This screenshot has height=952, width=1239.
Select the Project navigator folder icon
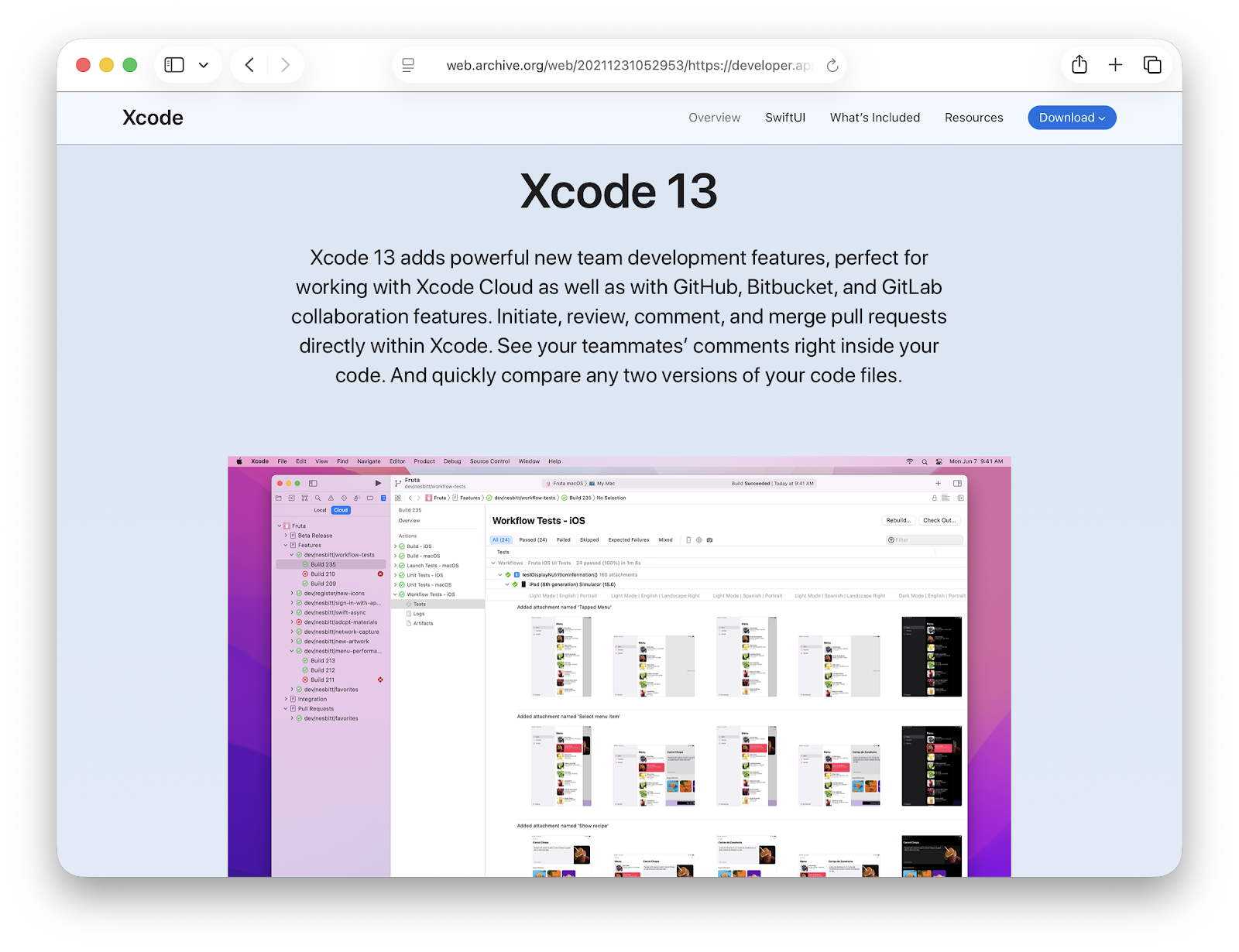click(279, 498)
